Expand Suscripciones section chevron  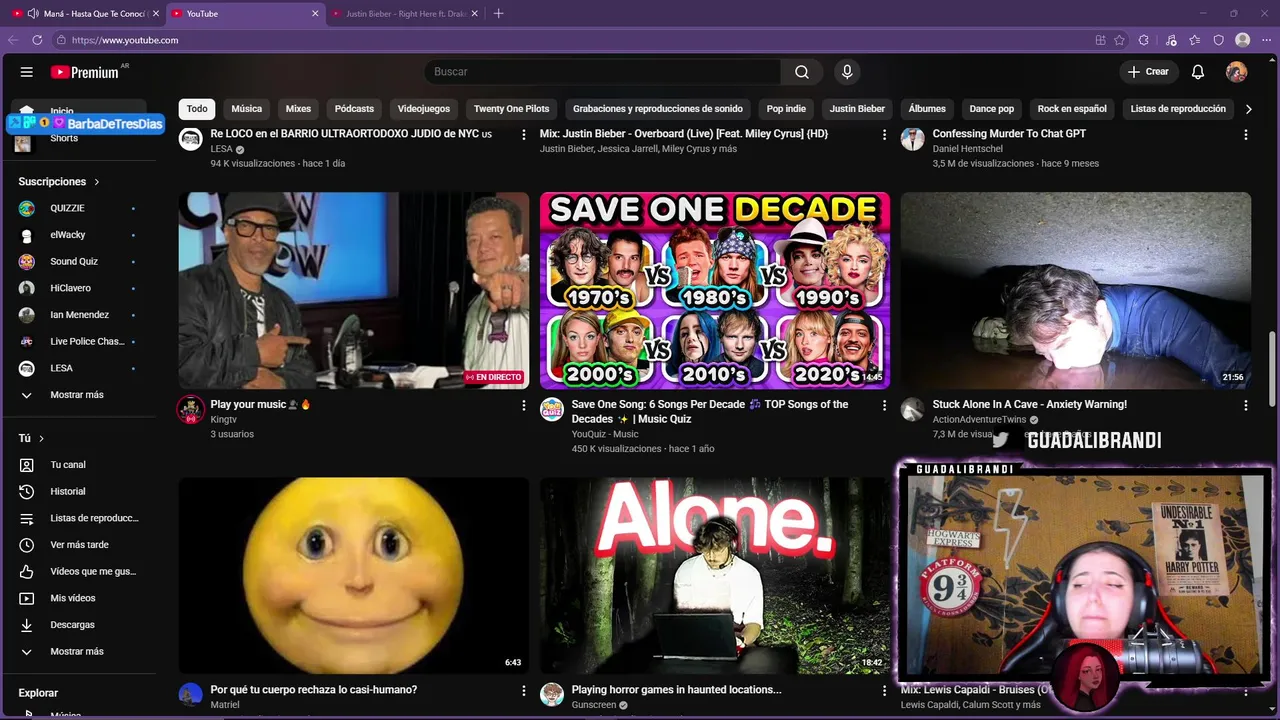(97, 182)
